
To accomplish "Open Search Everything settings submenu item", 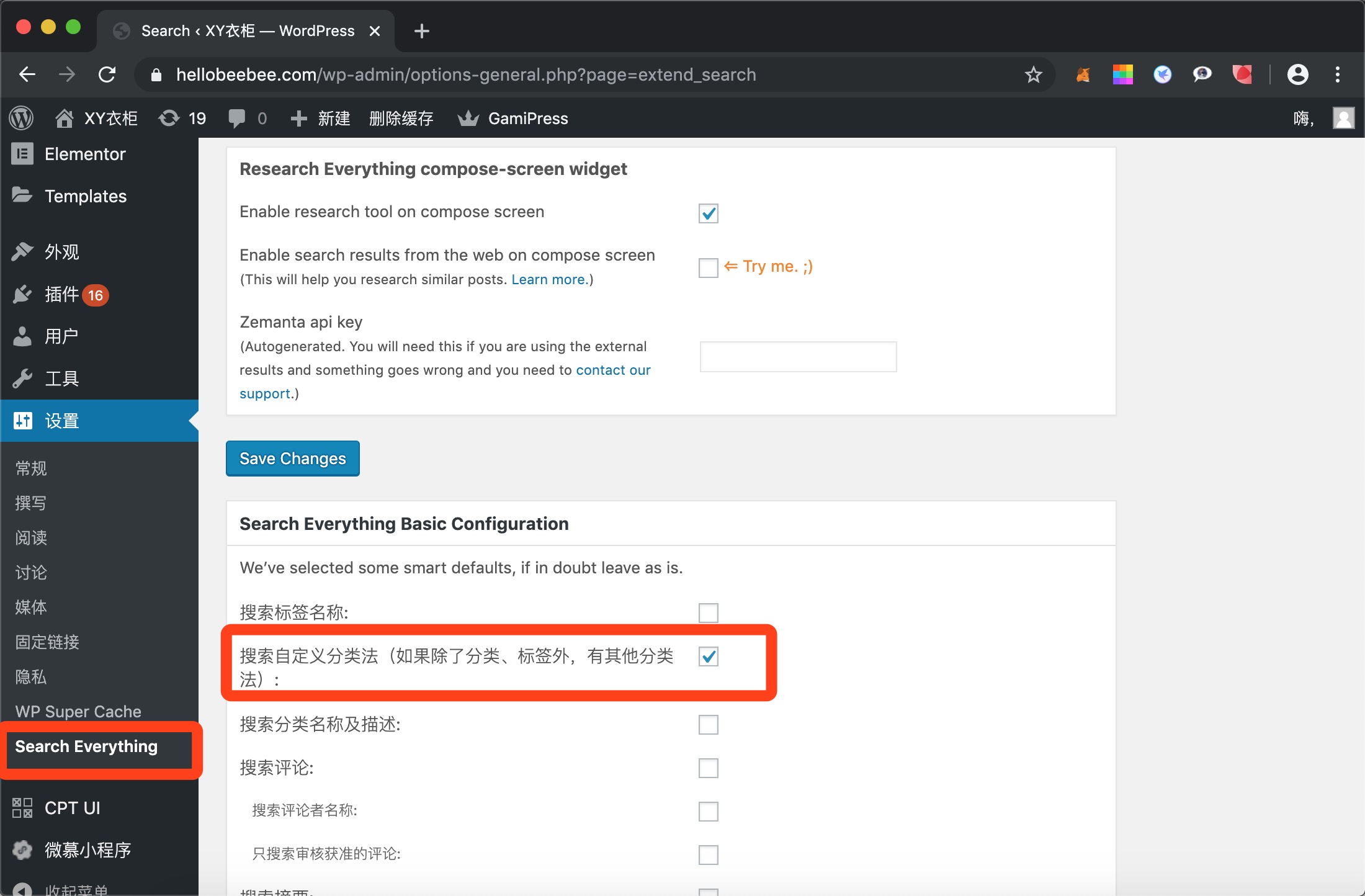I will pos(86,746).
